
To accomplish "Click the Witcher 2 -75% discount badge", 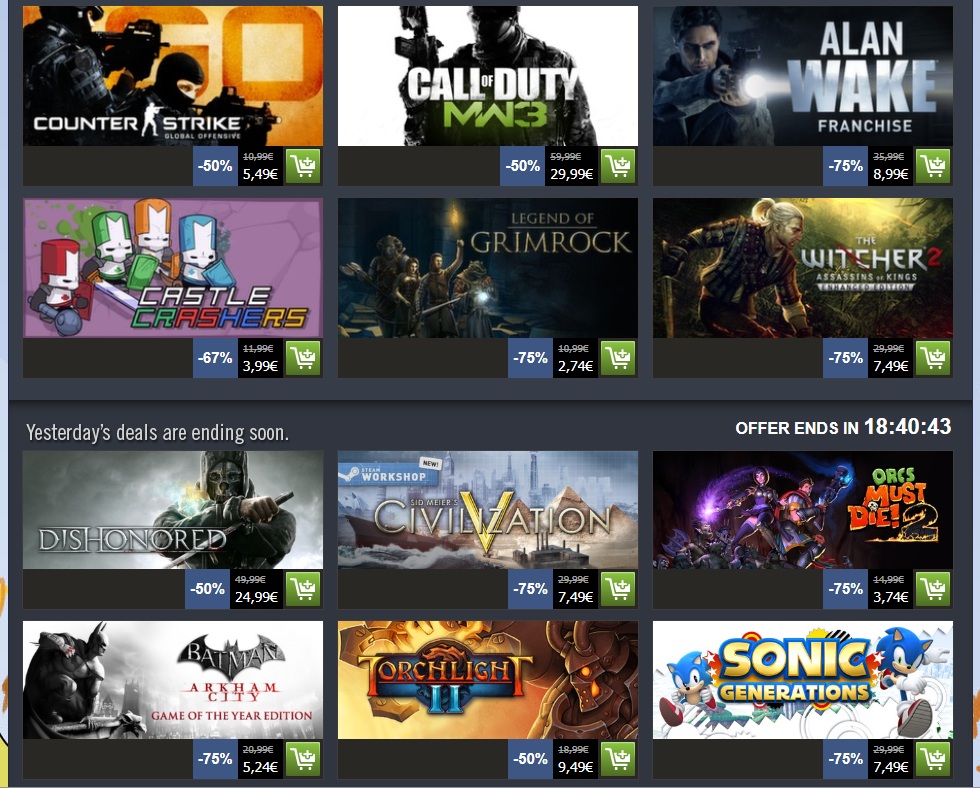I will click(x=845, y=358).
